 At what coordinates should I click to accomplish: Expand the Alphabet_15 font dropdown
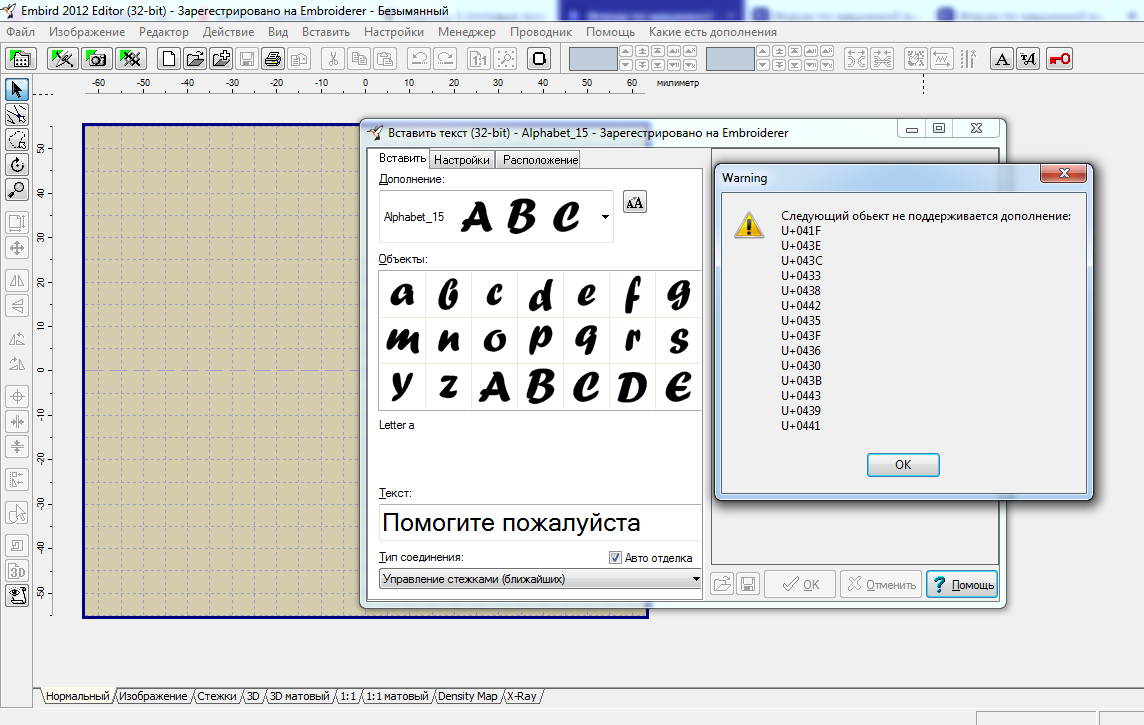pyautogui.click(x=605, y=217)
